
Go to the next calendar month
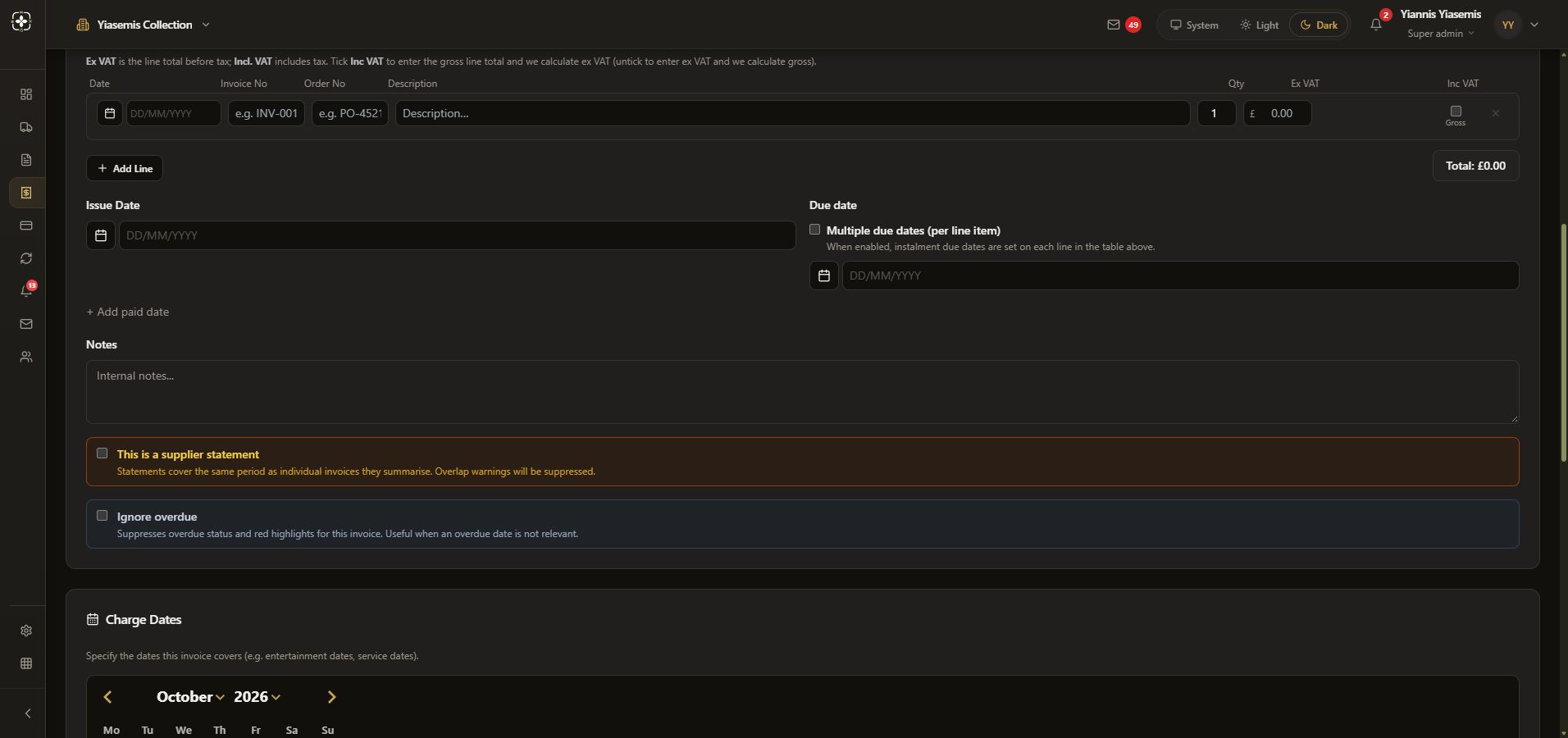coord(331,697)
